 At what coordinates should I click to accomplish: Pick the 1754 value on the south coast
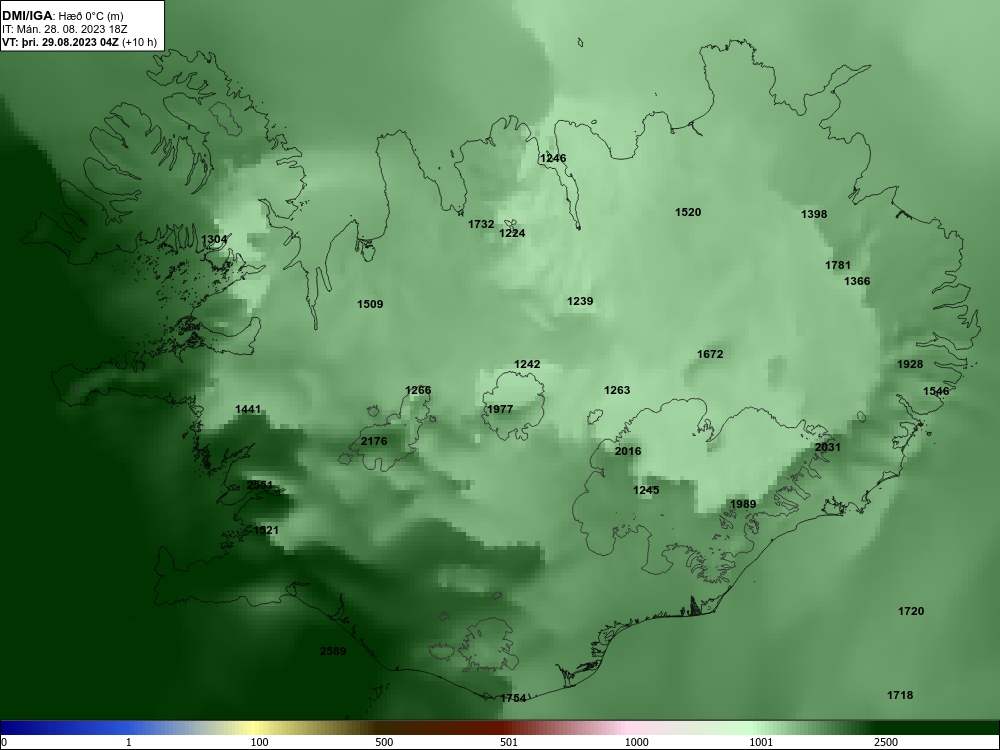click(x=513, y=698)
